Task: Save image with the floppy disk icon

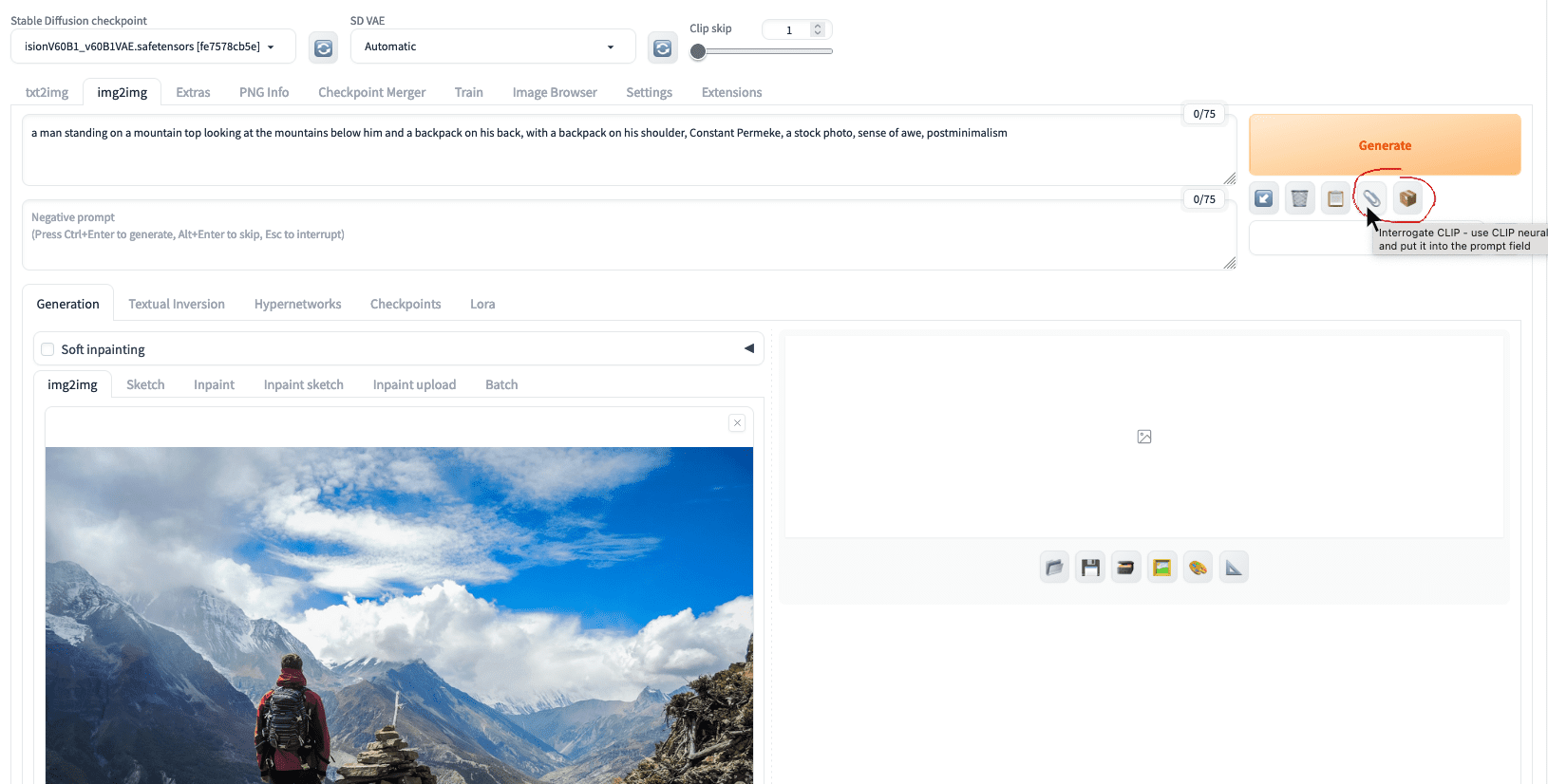Action: click(1090, 568)
